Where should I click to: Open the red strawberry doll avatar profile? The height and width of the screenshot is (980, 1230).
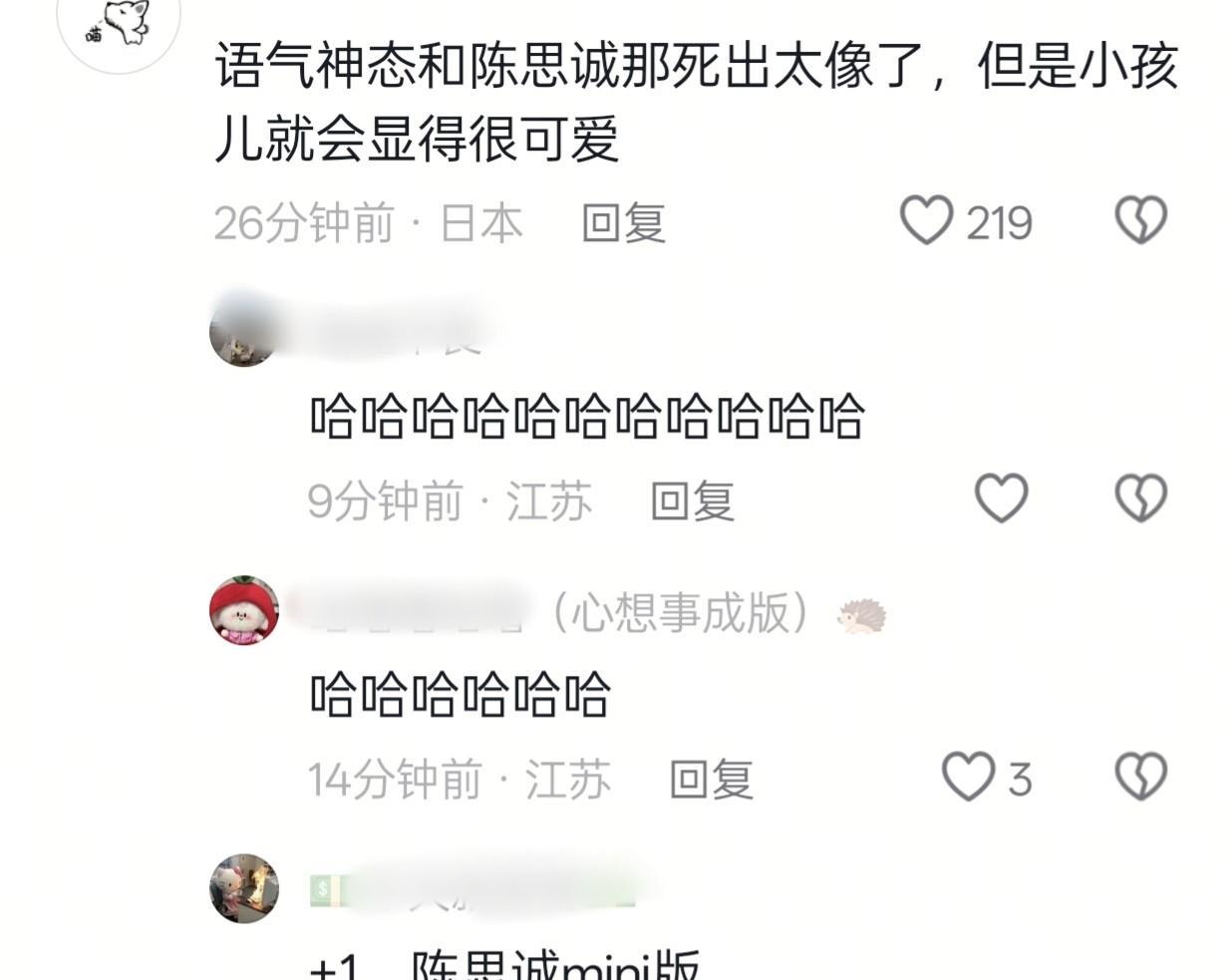click(244, 610)
